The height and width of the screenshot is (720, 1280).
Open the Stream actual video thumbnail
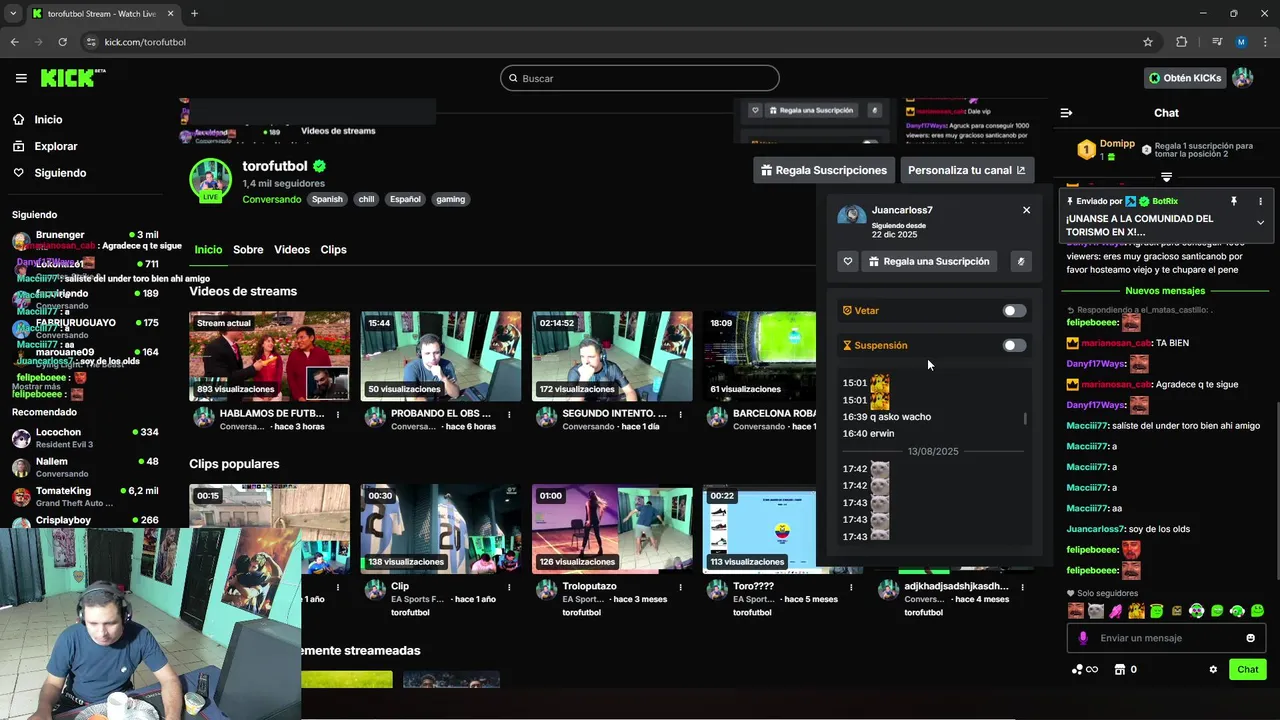tap(270, 356)
